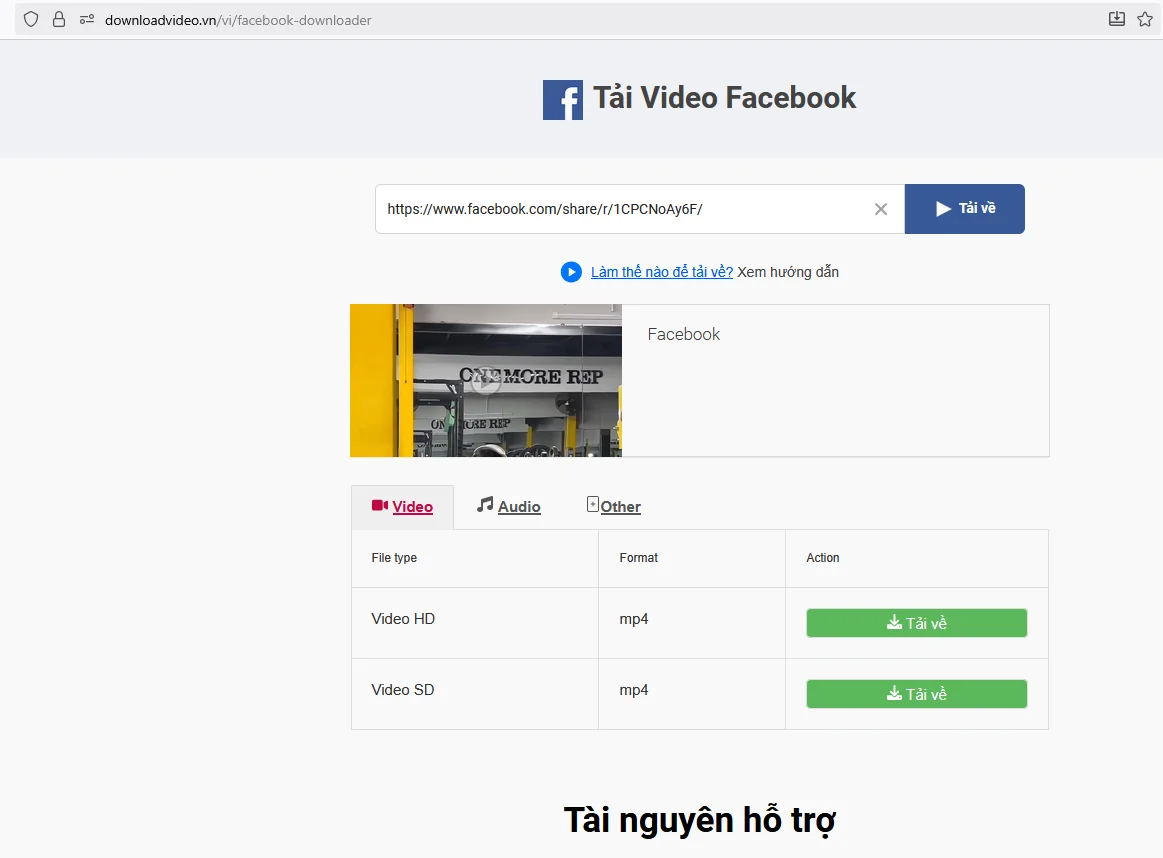Image resolution: width=1163 pixels, height=858 pixels.
Task: Download the Video SD mp4 file
Action: [916, 693]
